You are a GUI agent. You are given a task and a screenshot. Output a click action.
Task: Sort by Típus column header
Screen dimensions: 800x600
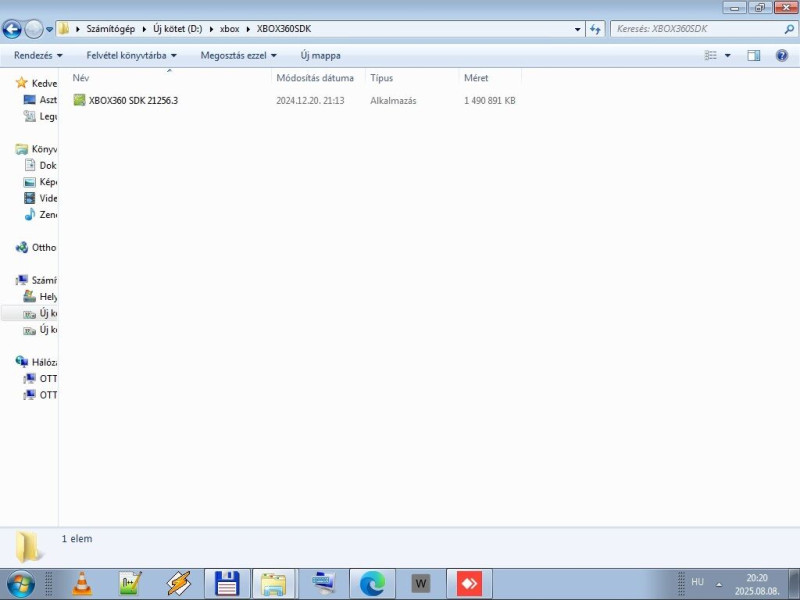(412, 78)
